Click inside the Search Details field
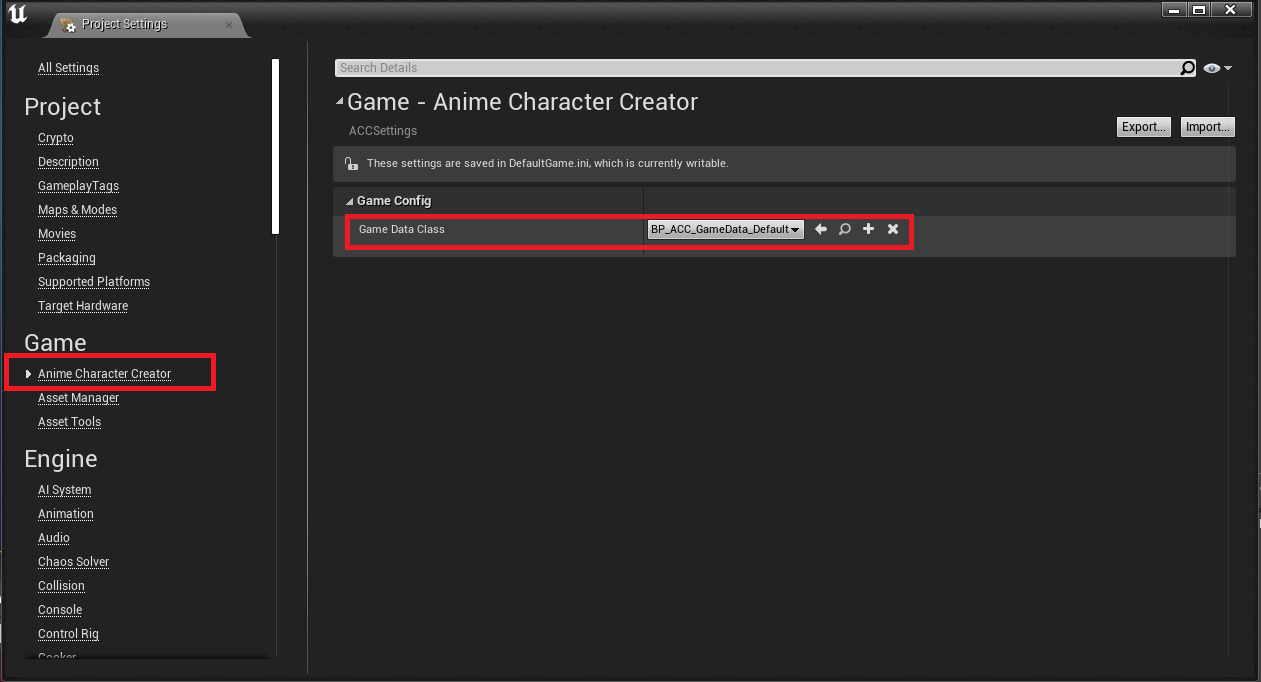 700,67
